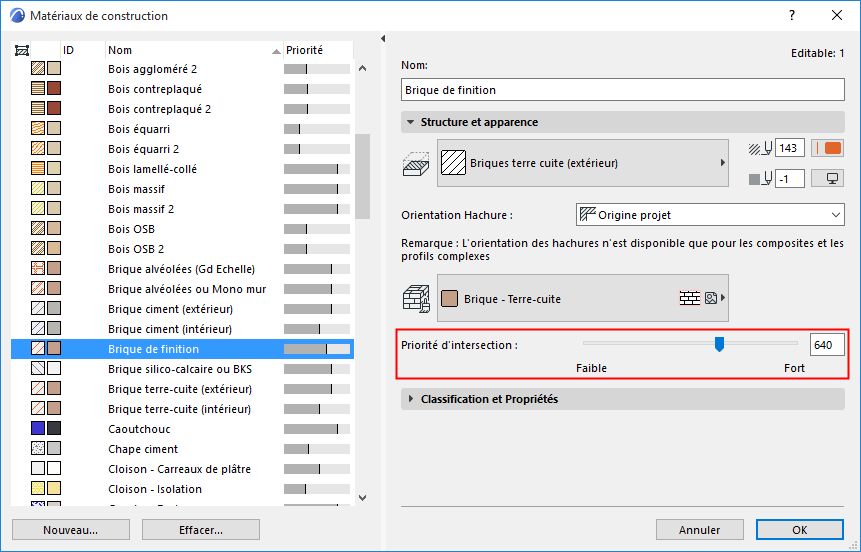The image size is (861, 552).
Task: Click the structure column header icon in list
Action: [x=22, y=50]
